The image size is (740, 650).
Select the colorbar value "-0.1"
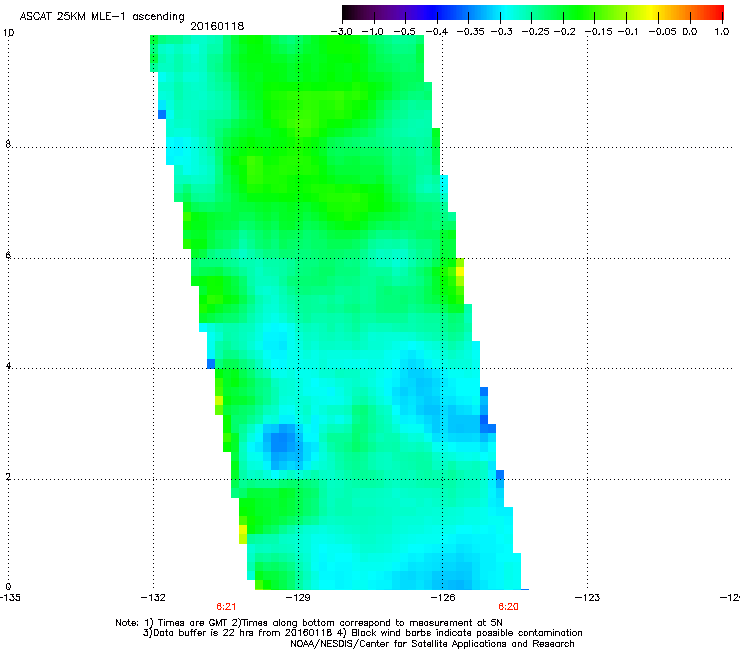tap(628, 32)
